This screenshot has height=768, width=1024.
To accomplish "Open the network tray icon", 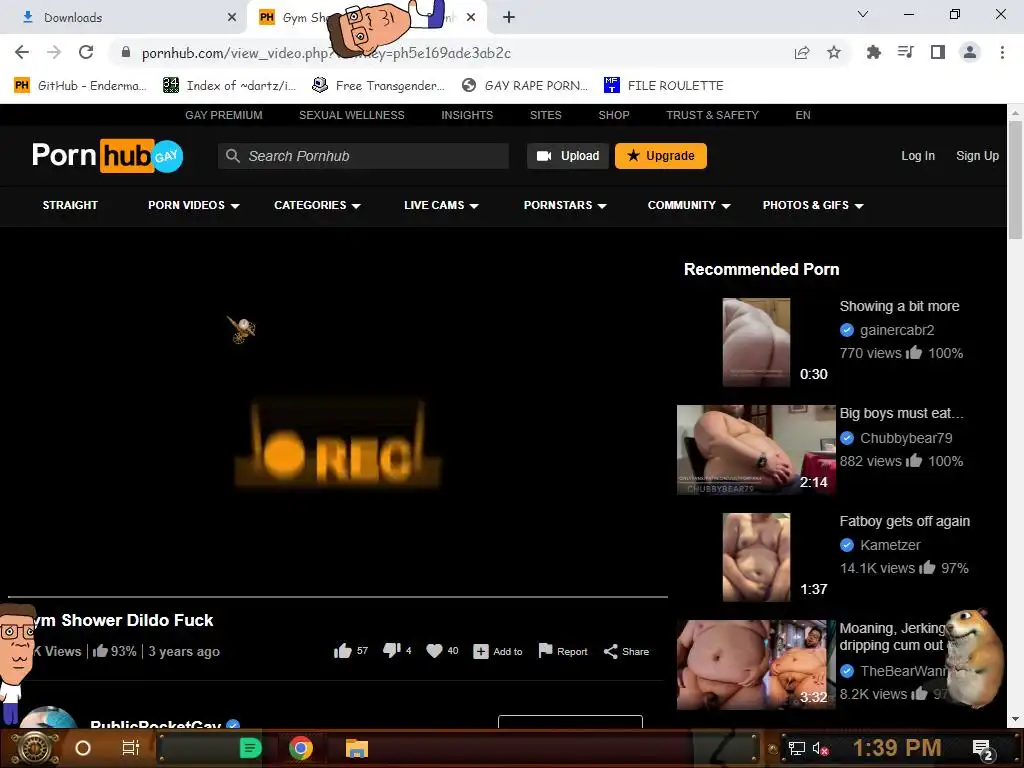I will pos(796,749).
